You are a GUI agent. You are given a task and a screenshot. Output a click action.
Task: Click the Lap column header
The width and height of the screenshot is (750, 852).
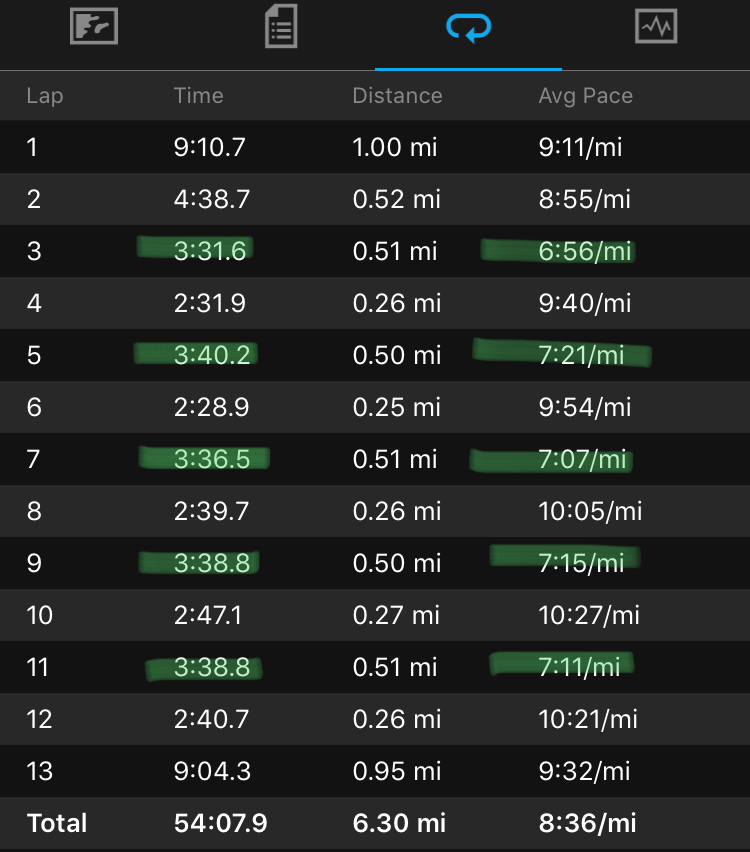[x=44, y=96]
